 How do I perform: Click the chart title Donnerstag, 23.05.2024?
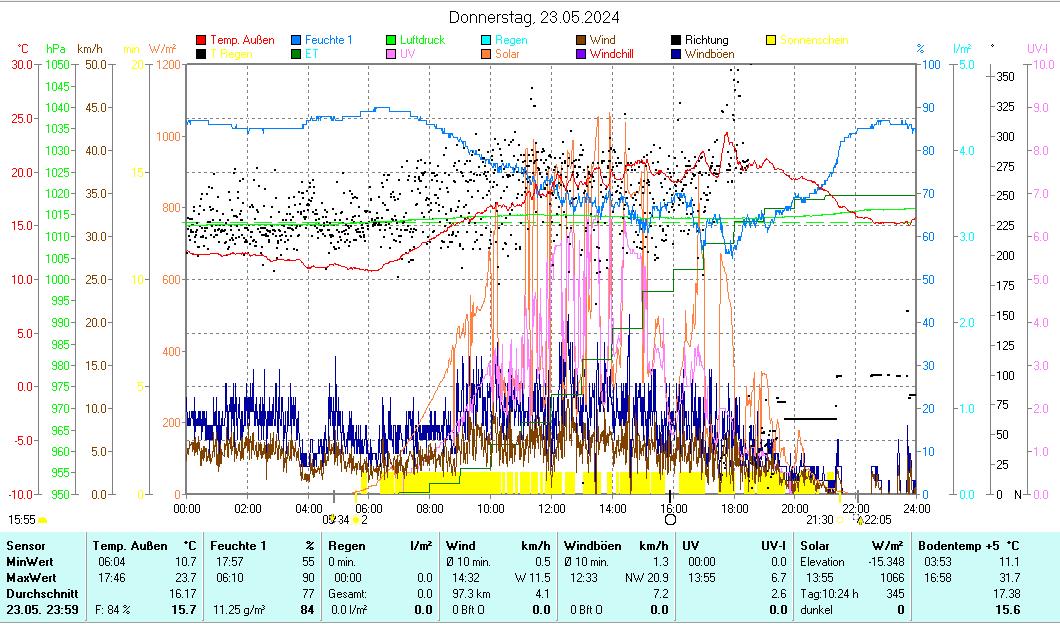(x=533, y=17)
